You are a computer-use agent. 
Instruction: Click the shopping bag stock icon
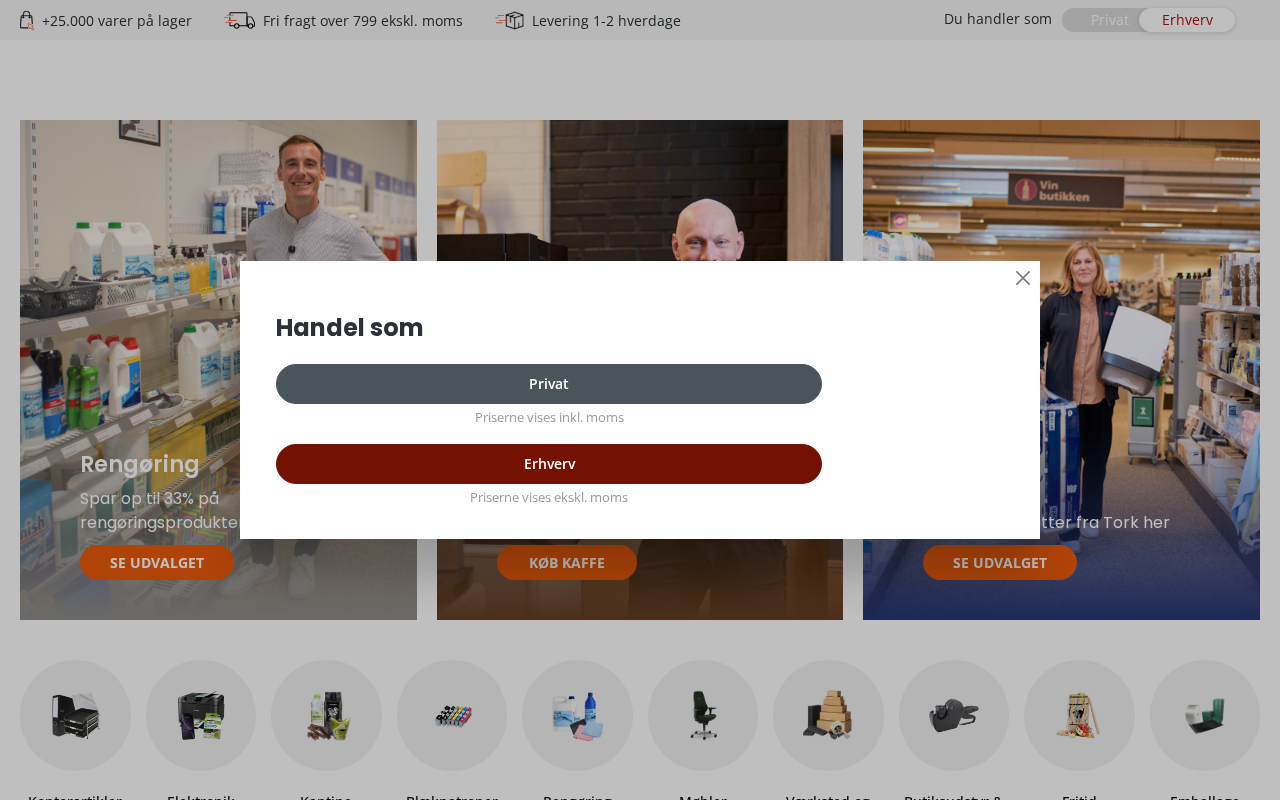tap(26, 20)
